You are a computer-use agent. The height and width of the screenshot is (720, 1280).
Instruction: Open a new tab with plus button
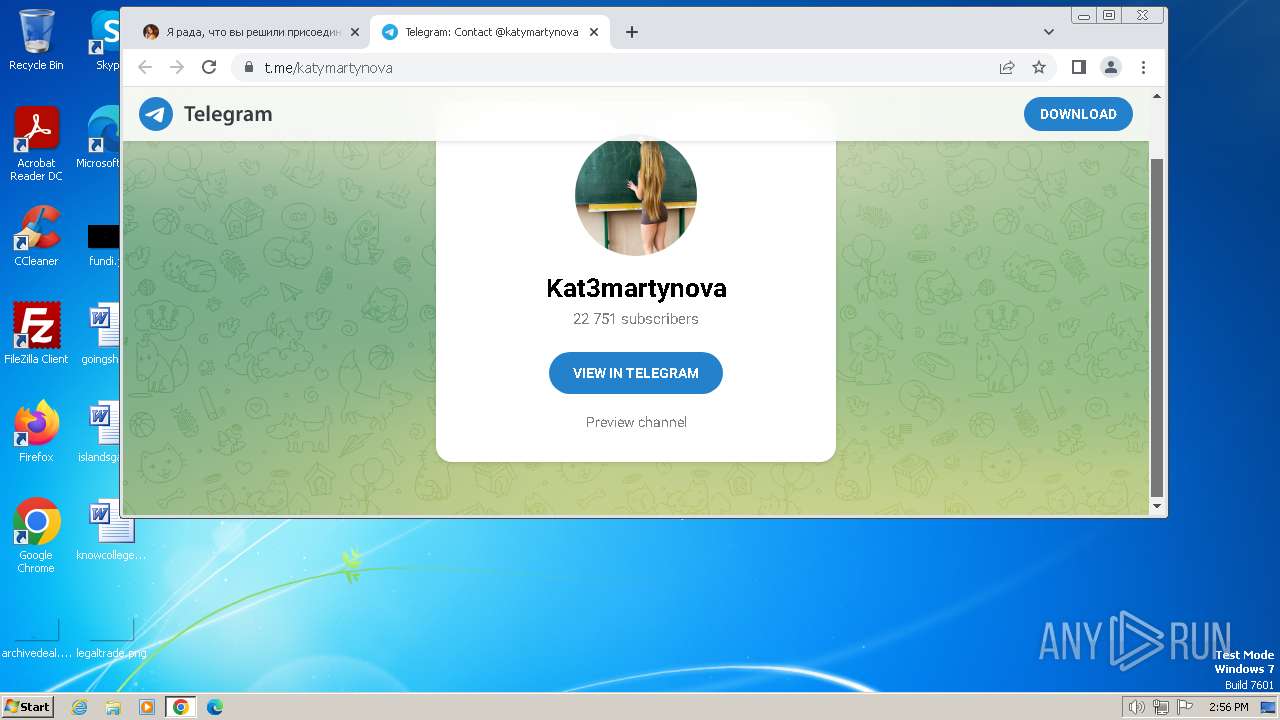(x=631, y=32)
